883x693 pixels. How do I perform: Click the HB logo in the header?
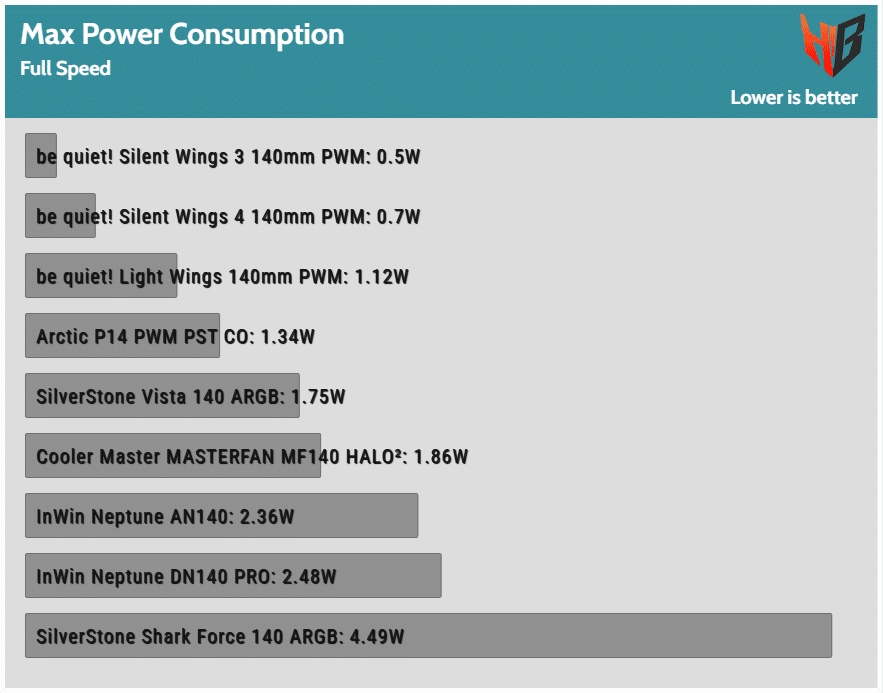tap(831, 44)
